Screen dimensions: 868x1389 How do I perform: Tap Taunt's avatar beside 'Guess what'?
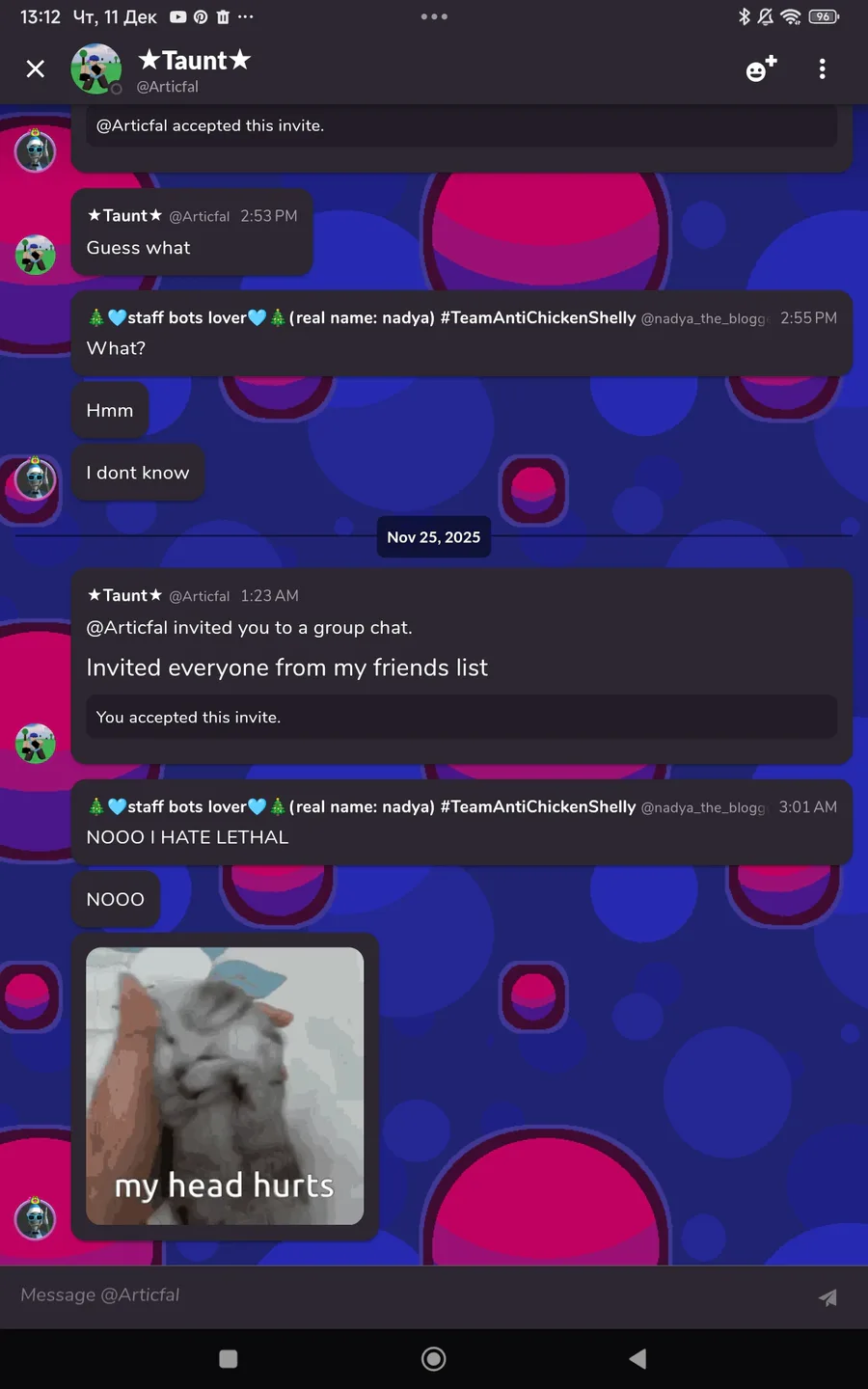tap(36, 255)
